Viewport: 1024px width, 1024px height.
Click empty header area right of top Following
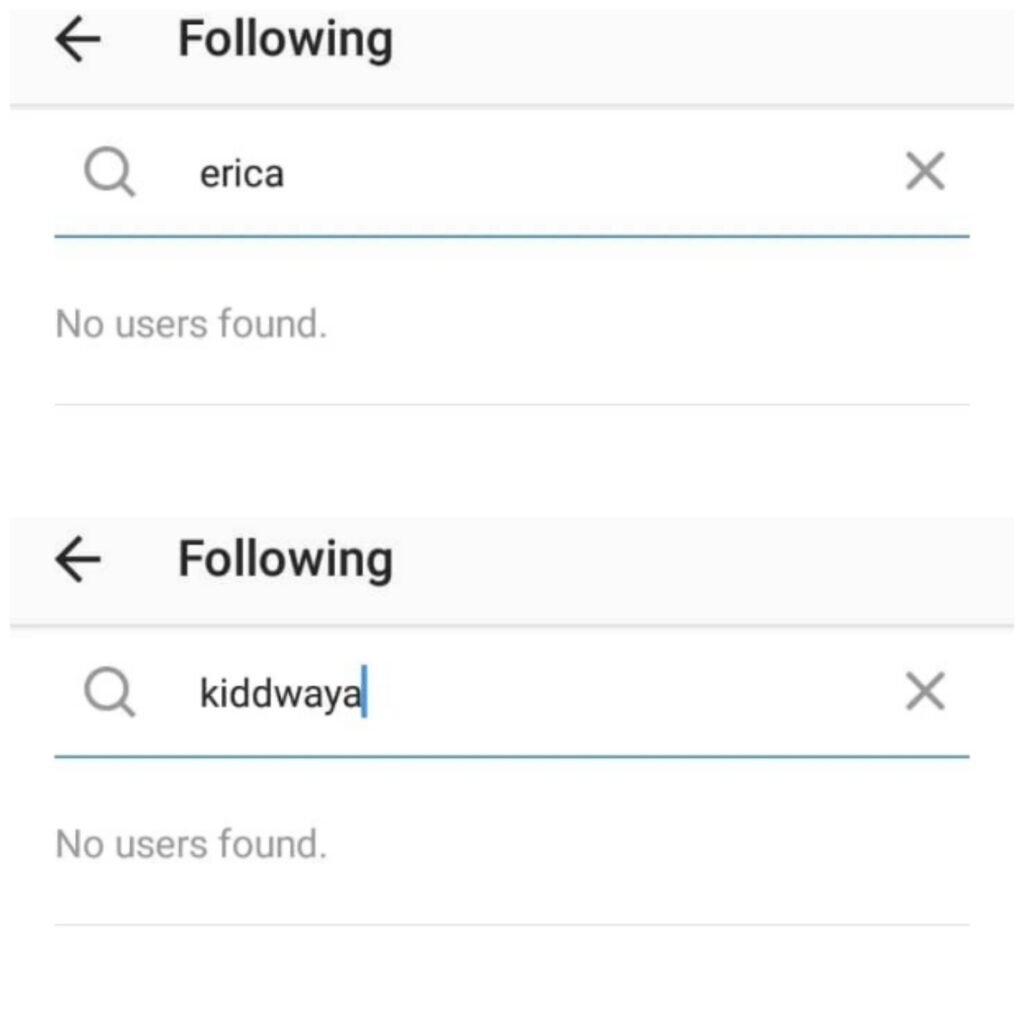(700, 45)
